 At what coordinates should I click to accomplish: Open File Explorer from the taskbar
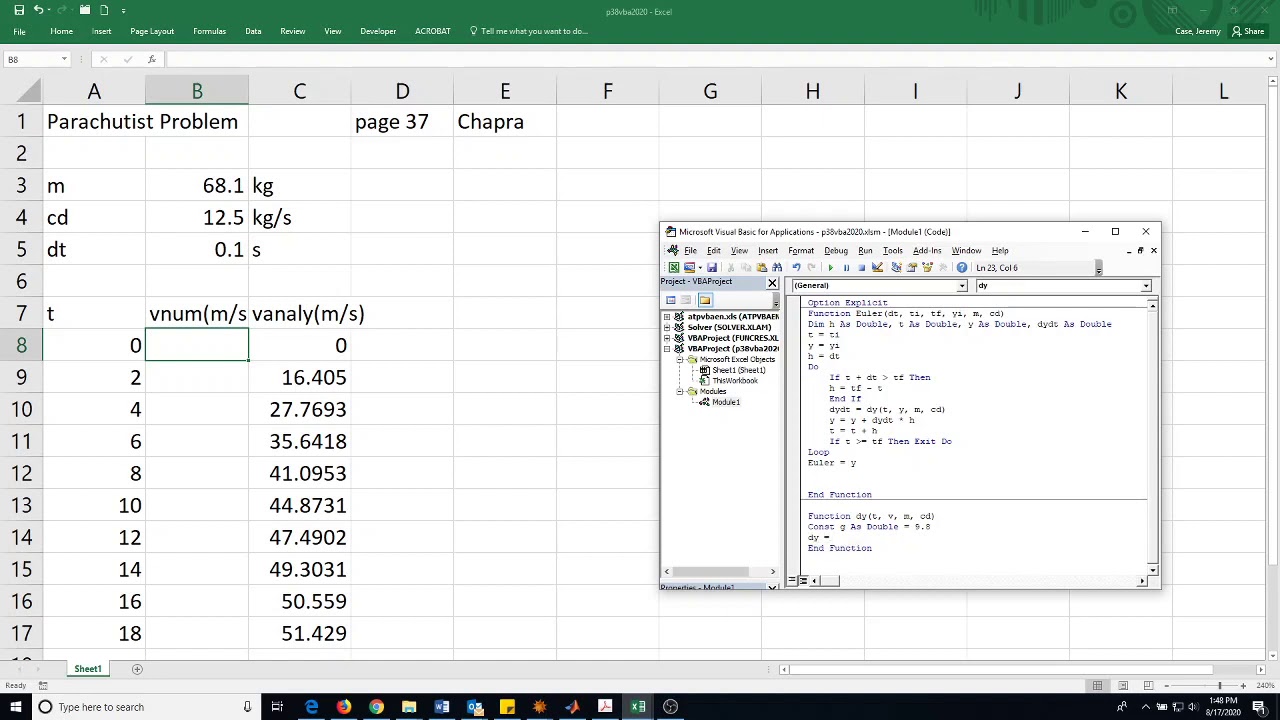coord(409,707)
